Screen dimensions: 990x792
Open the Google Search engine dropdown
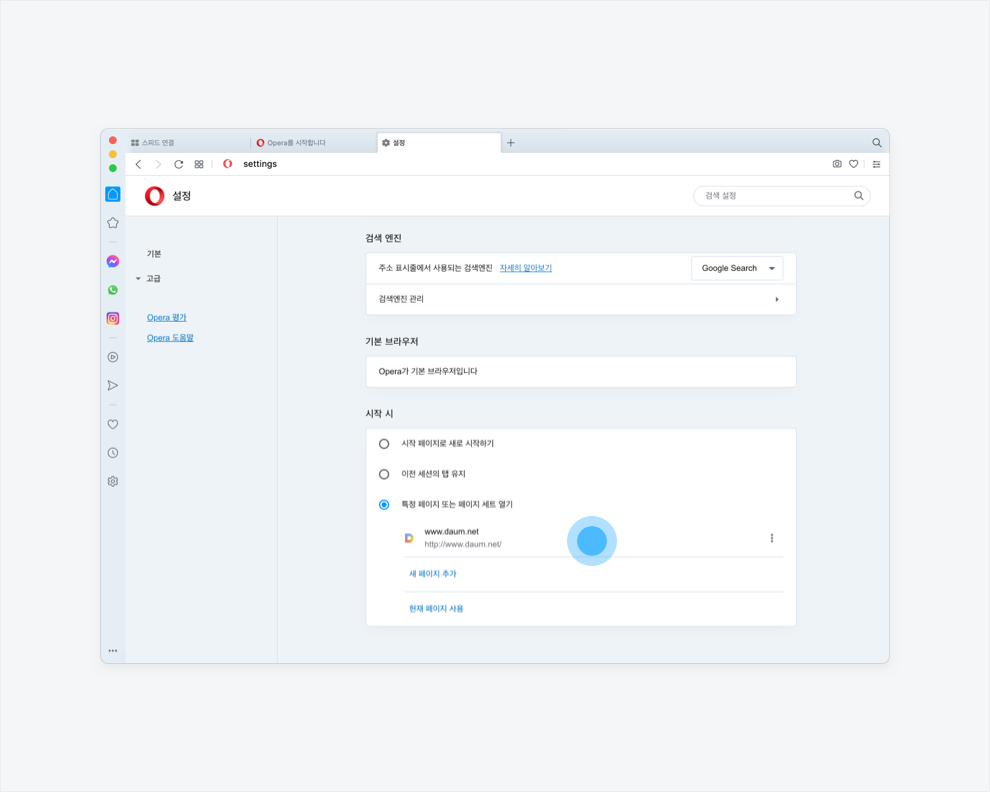click(737, 268)
